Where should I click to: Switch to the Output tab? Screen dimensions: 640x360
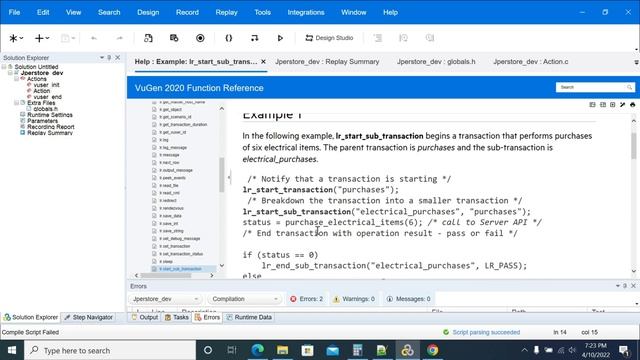pyautogui.click(x=144, y=318)
